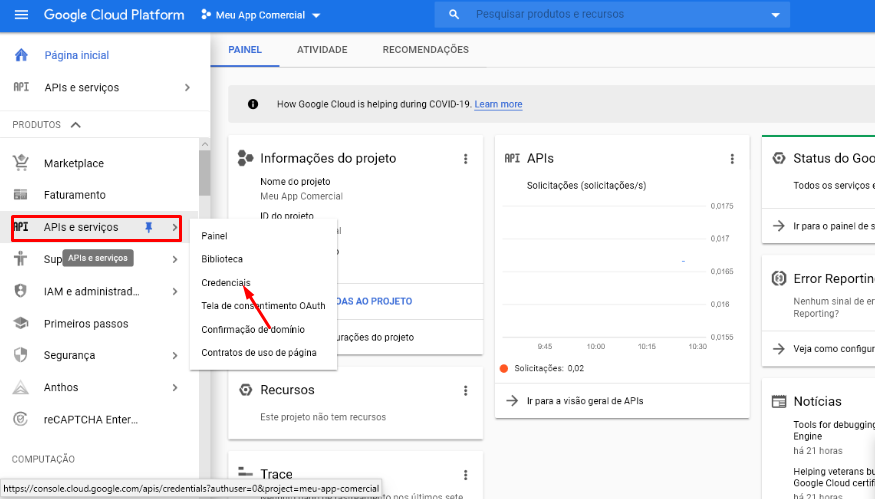Expand the Suporte submenu chevron

pos(175,259)
